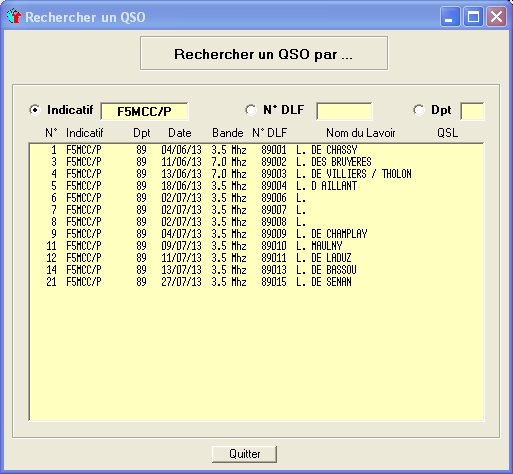Select row with L. DES BRUYERES
This screenshot has height=474, width=513.
pyautogui.click(x=256, y=162)
